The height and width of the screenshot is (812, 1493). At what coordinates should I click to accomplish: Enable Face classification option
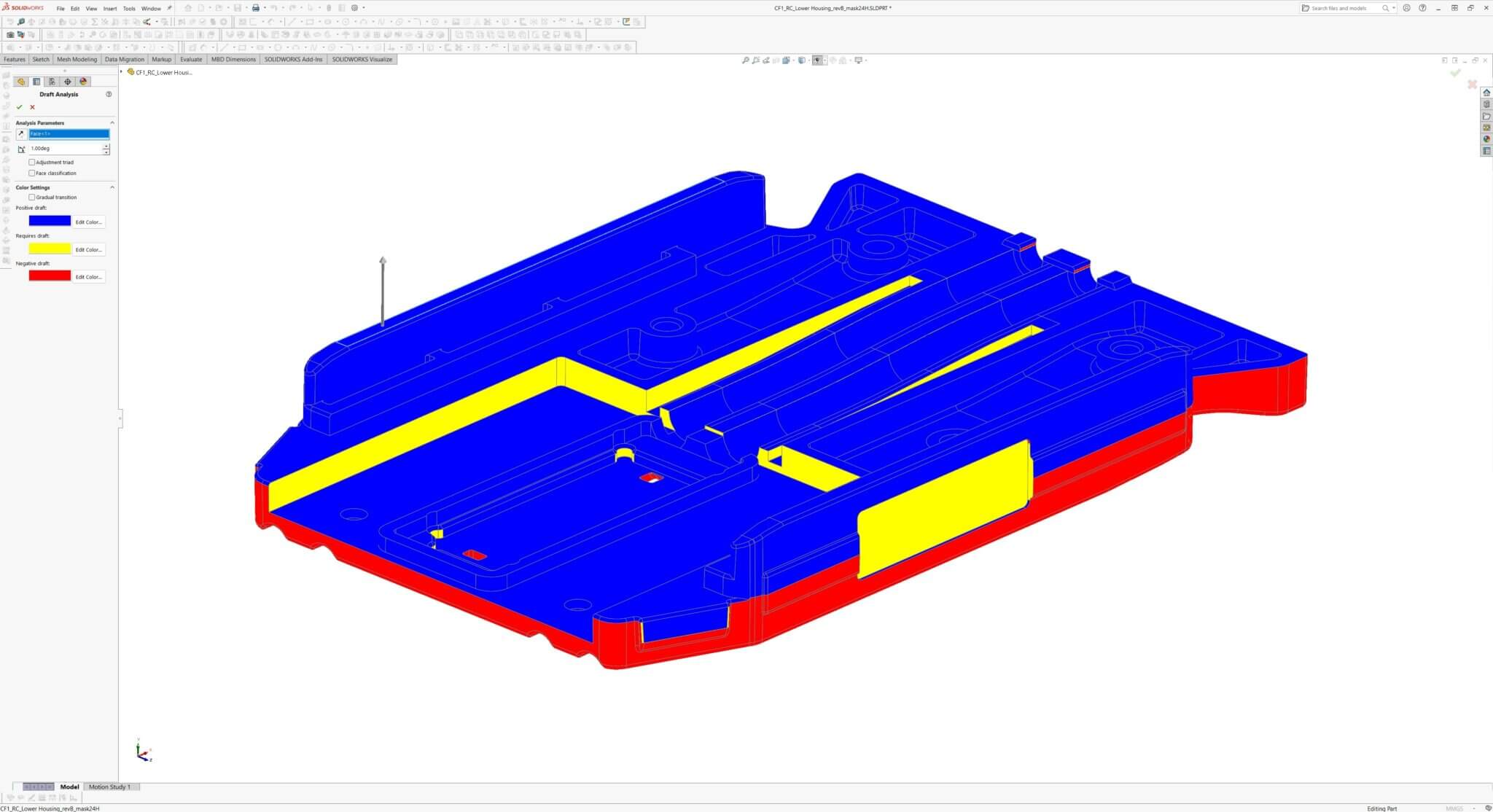(x=32, y=173)
